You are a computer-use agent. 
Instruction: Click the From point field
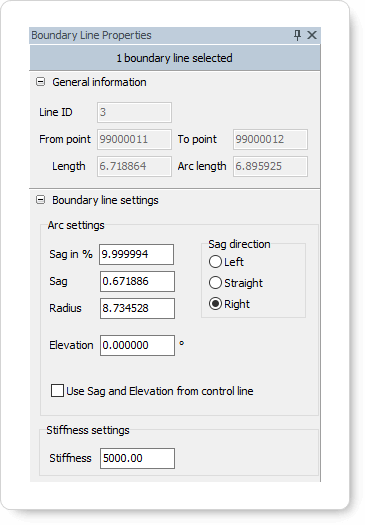tap(135, 140)
